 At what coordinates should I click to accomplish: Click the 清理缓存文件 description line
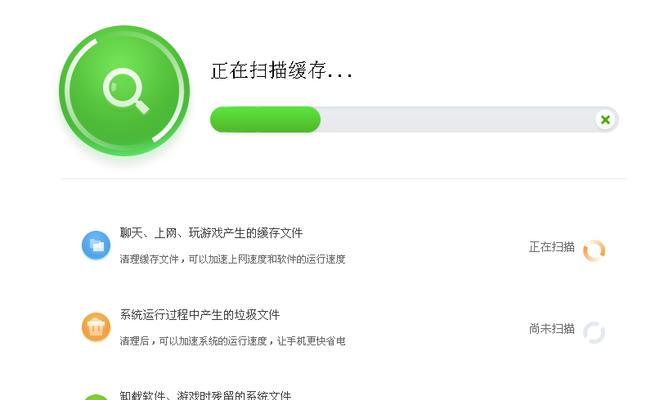pos(232,259)
